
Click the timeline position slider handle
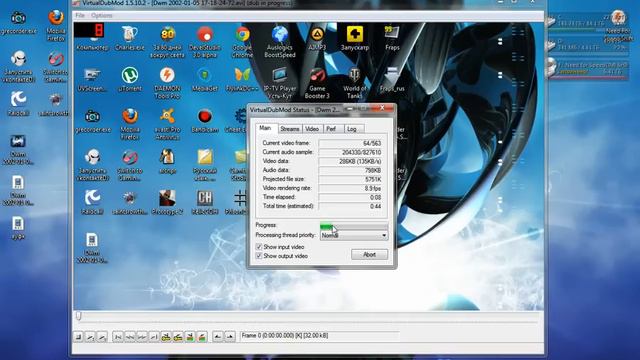(x=78, y=316)
